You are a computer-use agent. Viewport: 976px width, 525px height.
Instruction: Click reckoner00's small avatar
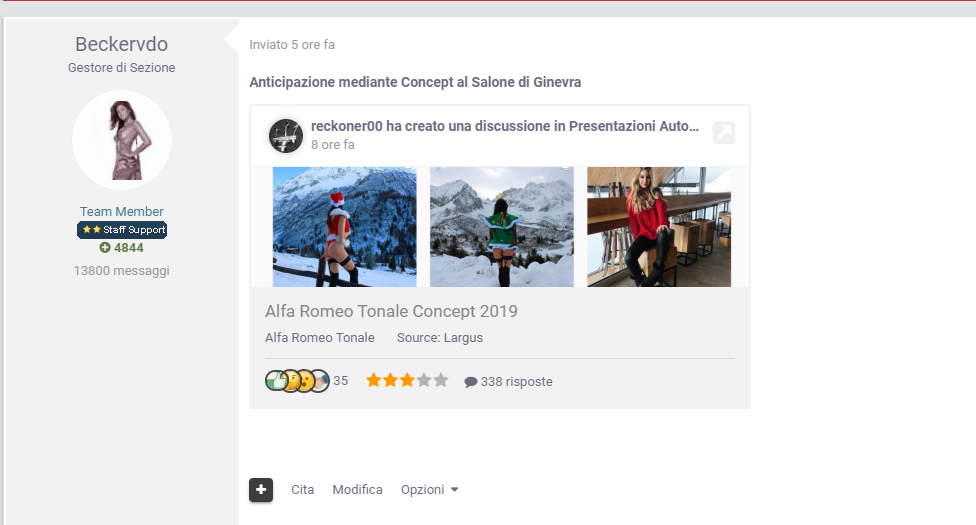coord(286,136)
